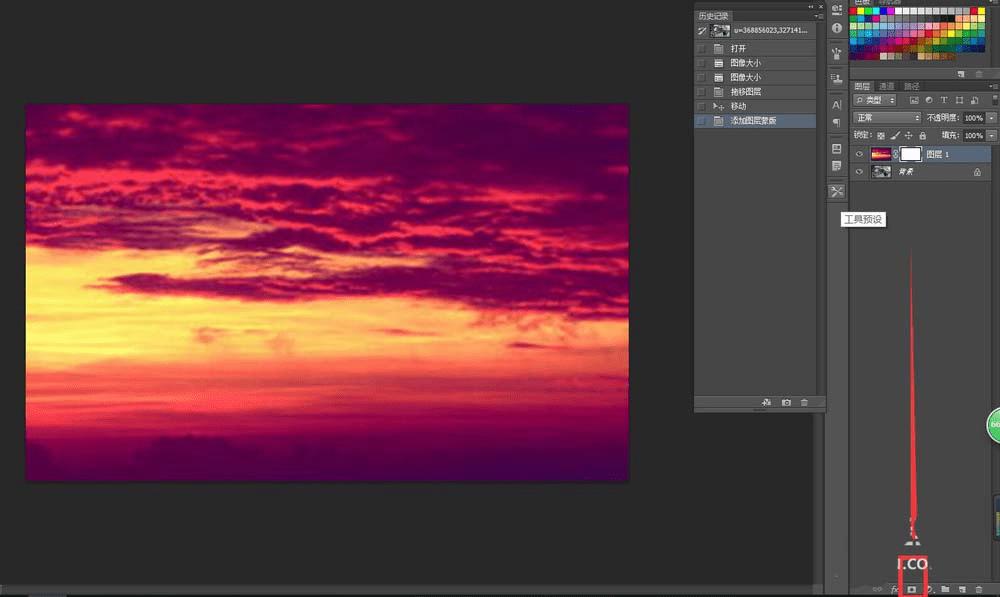This screenshot has height=597, width=1000.
Task: Click the 背景 layer thumbnail
Action: click(881, 172)
